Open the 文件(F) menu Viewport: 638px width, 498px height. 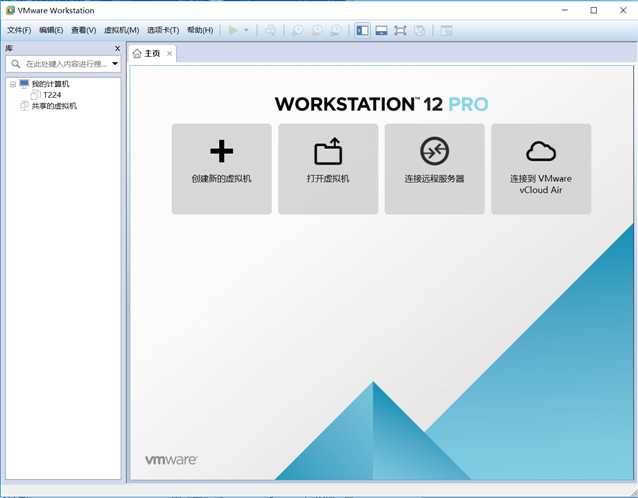coord(19,31)
